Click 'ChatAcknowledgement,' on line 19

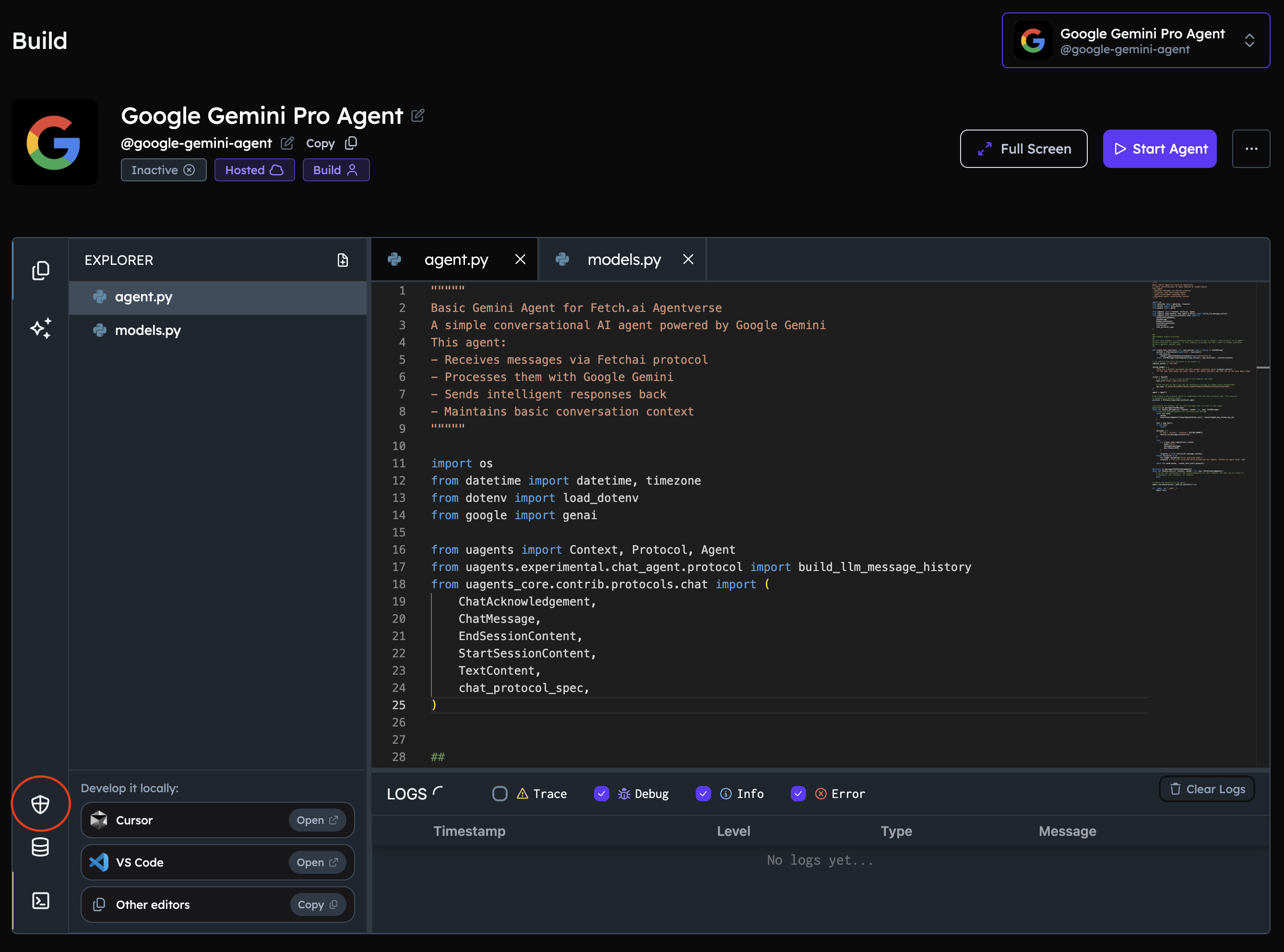coord(527,602)
